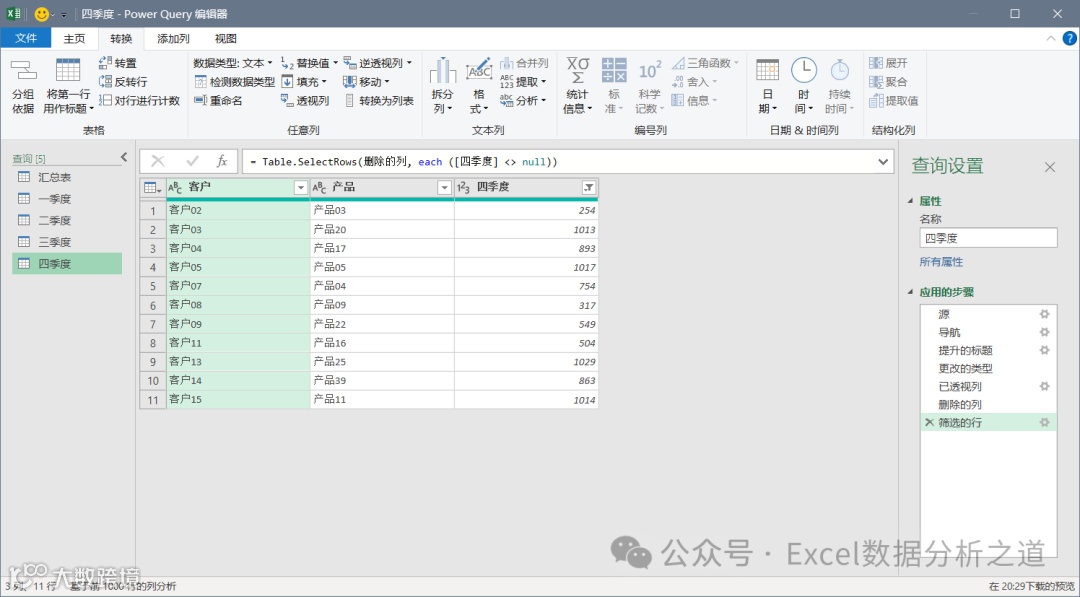Open the 移动 move dropdown
The image size is (1080, 597).
coord(366,82)
